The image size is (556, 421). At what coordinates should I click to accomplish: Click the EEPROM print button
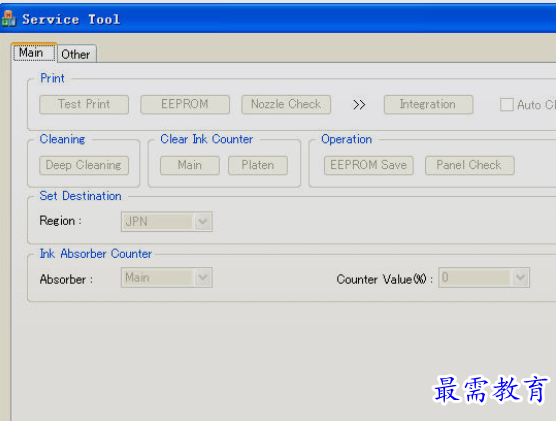[x=185, y=104]
